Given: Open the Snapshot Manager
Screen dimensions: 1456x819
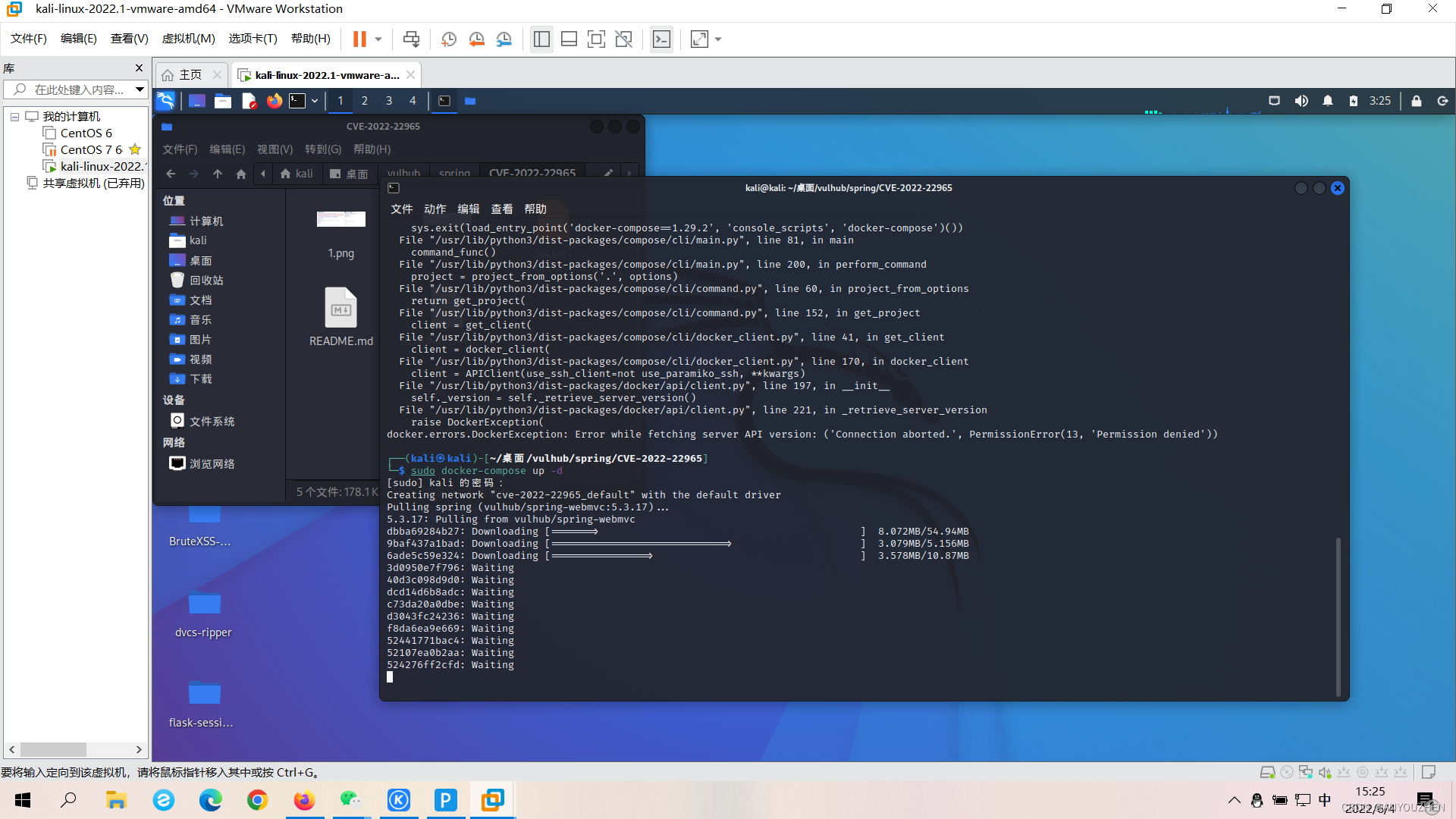Looking at the screenshot, I should point(504,39).
